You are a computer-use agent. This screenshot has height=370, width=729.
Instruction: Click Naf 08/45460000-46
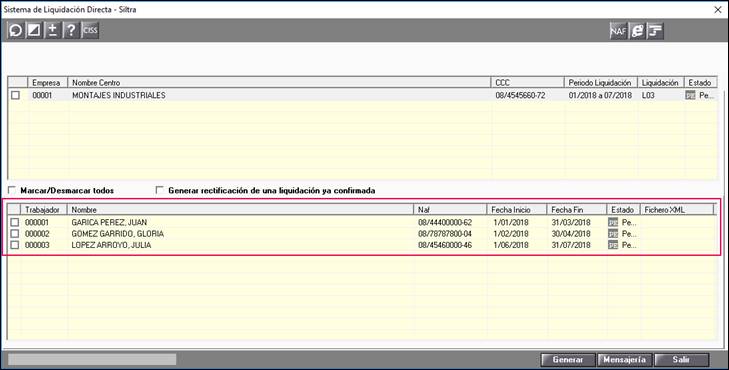coord(445,245)
